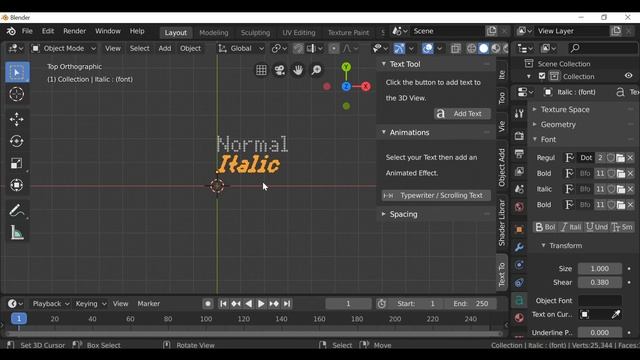Choose the Annotate pencil tool
The height and width of the screenshot is (360, 640).
(17, 211)
